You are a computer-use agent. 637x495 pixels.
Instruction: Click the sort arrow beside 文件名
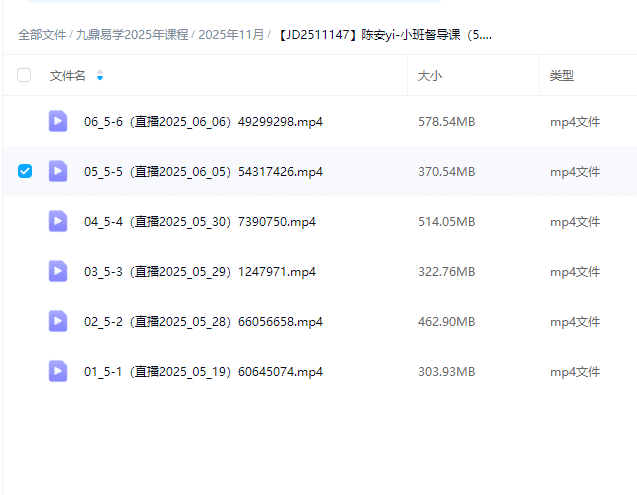click(100, 76)
